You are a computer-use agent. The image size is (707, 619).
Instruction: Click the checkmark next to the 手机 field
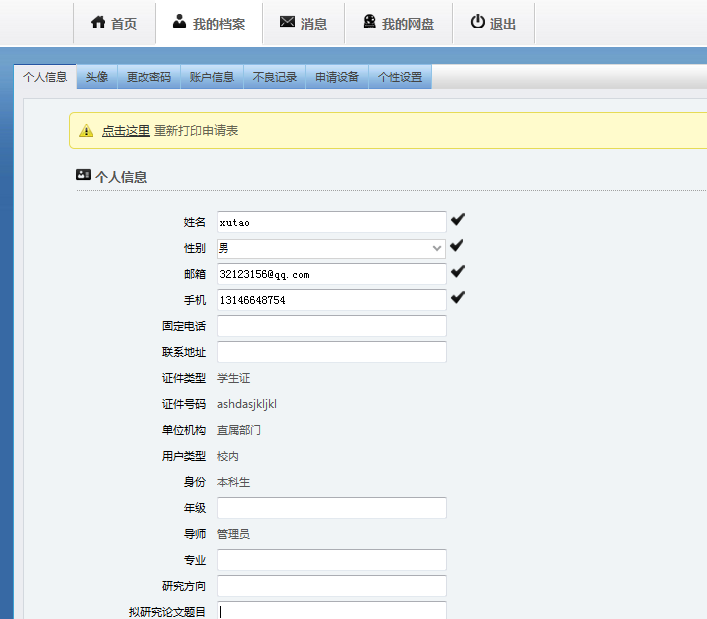(x=458, y=298)
